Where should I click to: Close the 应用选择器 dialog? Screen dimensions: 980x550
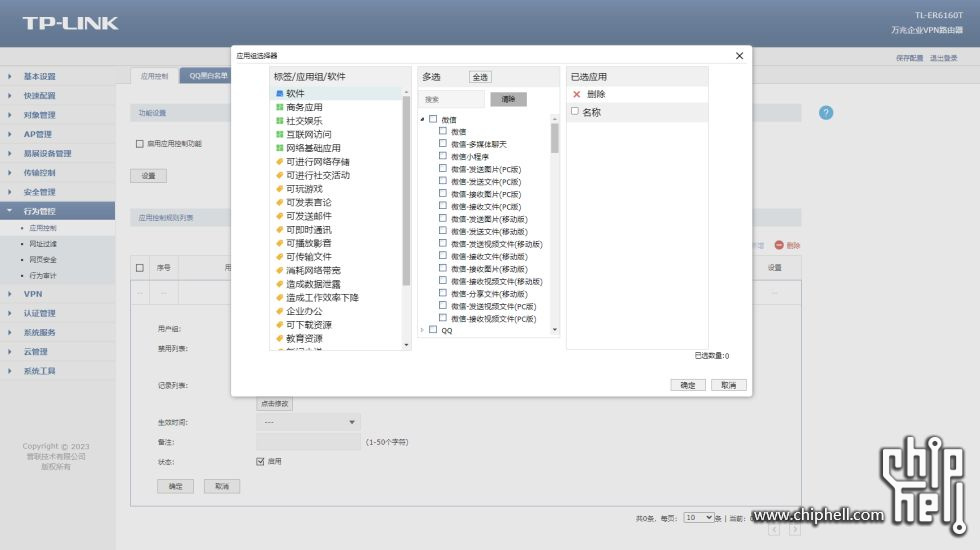pyautogui.click(x=739, y=56)
